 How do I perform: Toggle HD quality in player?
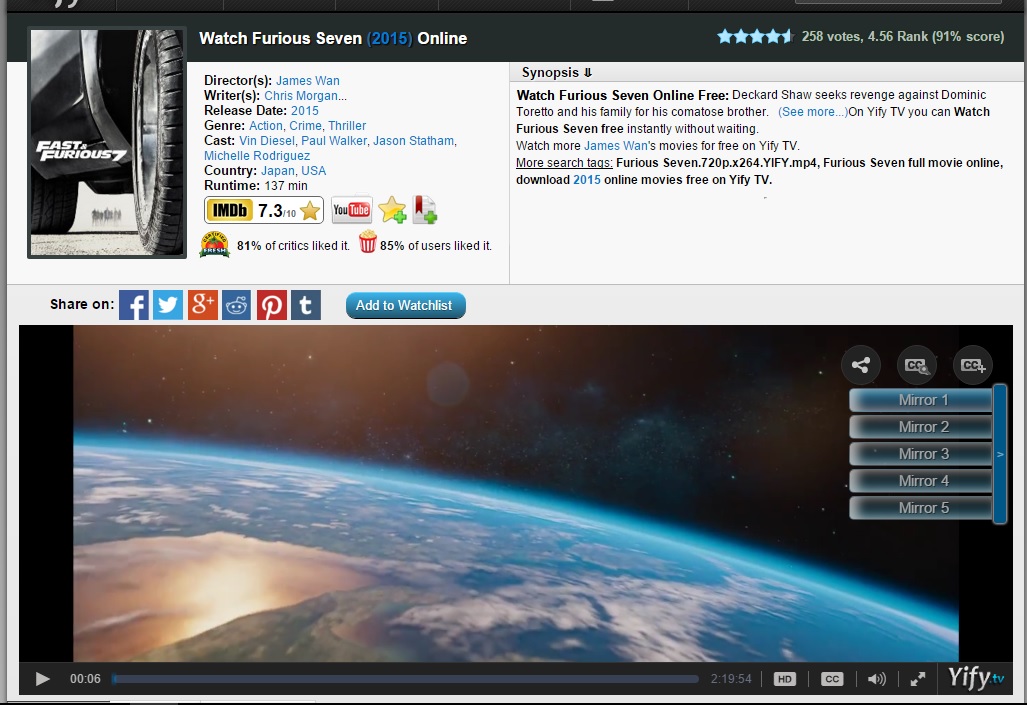tap(784, 679)
